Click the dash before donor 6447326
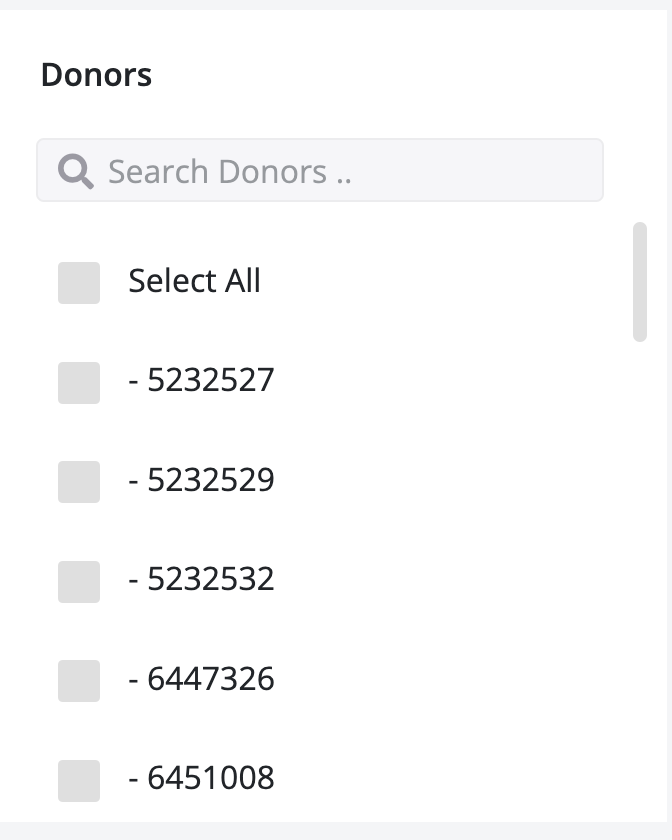The width and height of the screenshot is (672, 840). point(133,681)
